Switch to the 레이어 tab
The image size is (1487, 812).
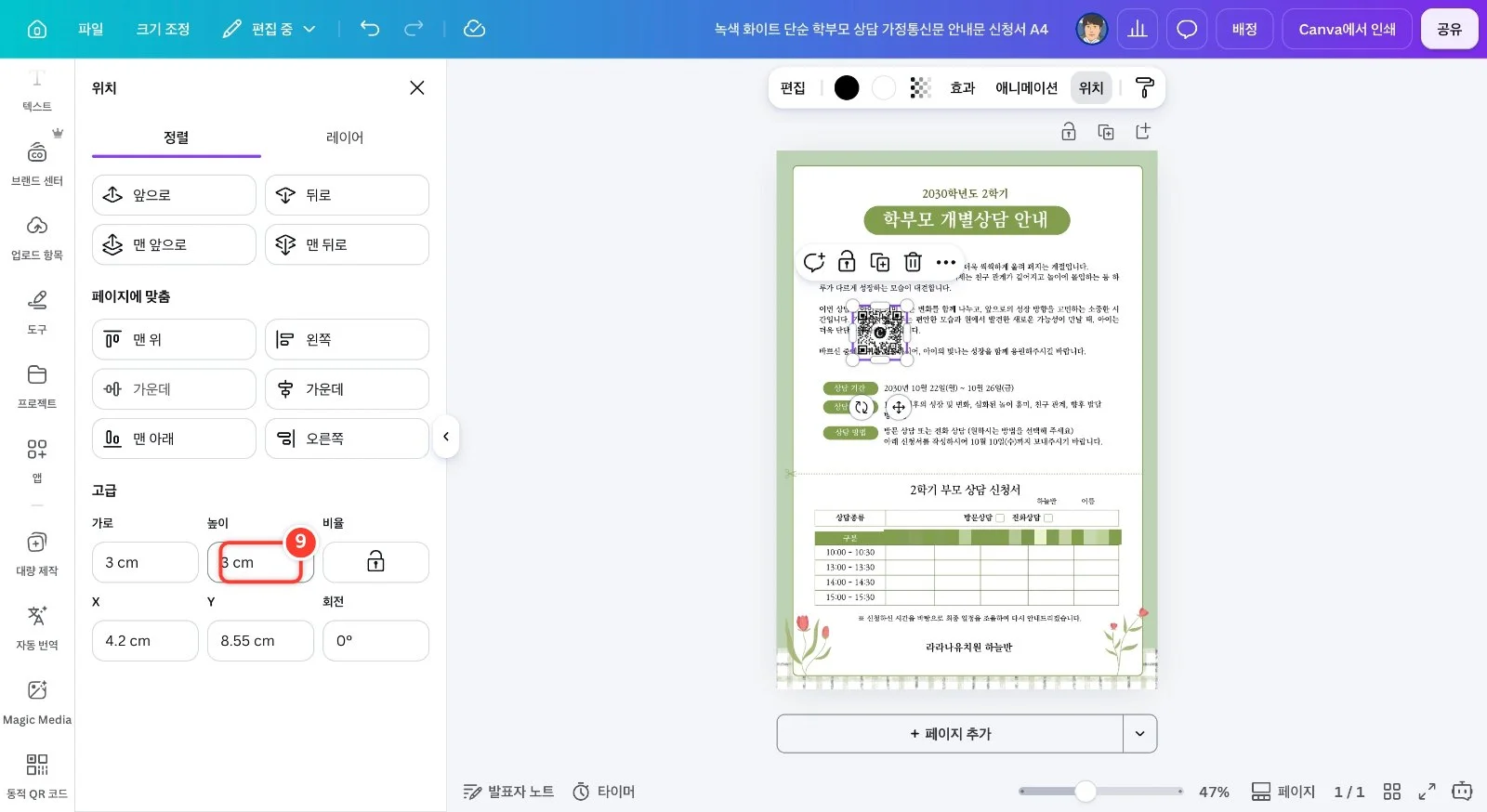click(345, 138)
